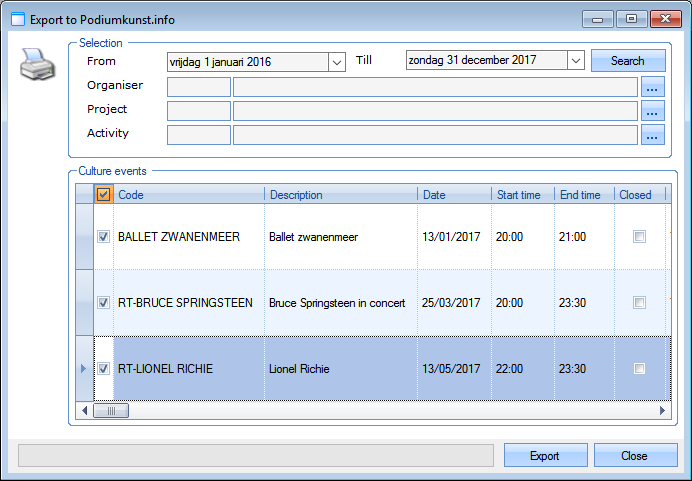Screen dimensions: 692x481
Task: Sort by the Code column header
Action: click(188, 195)
